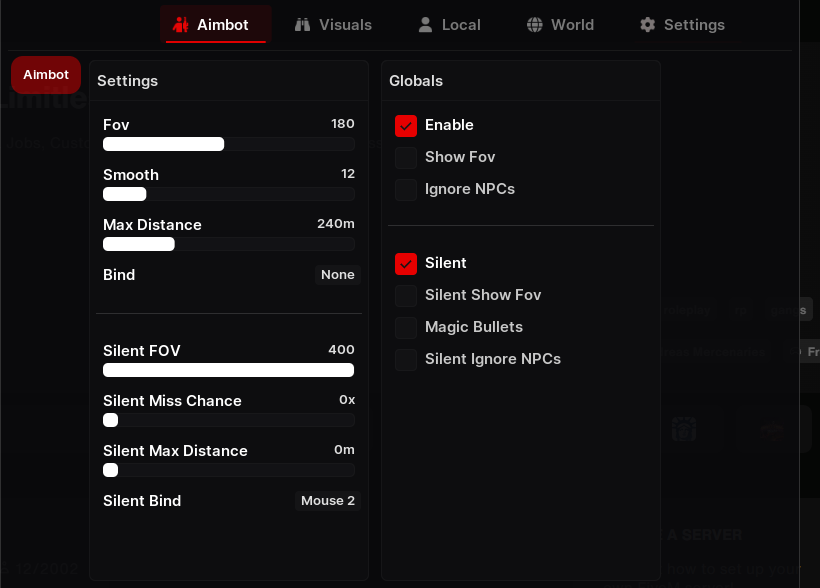Enable the Silent Show Fov checkbox
820x588 pixels.
(406, 296)
